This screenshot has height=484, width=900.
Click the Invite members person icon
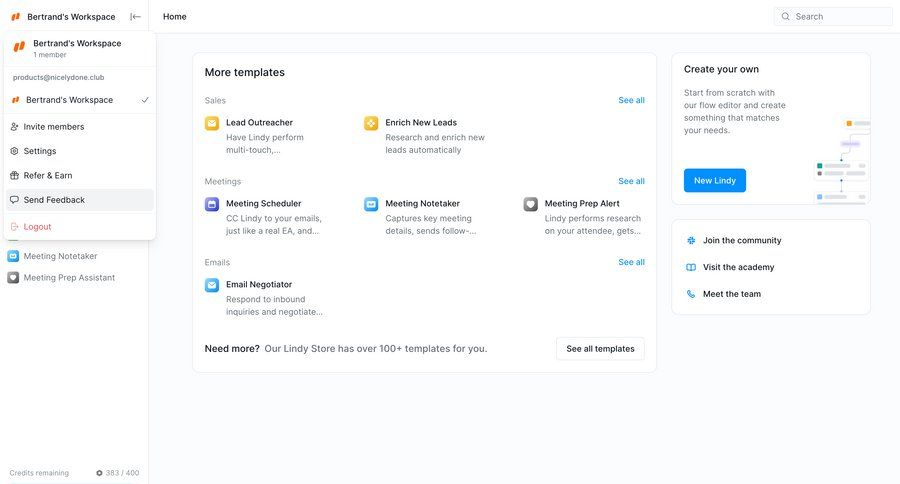coord(14,126)
